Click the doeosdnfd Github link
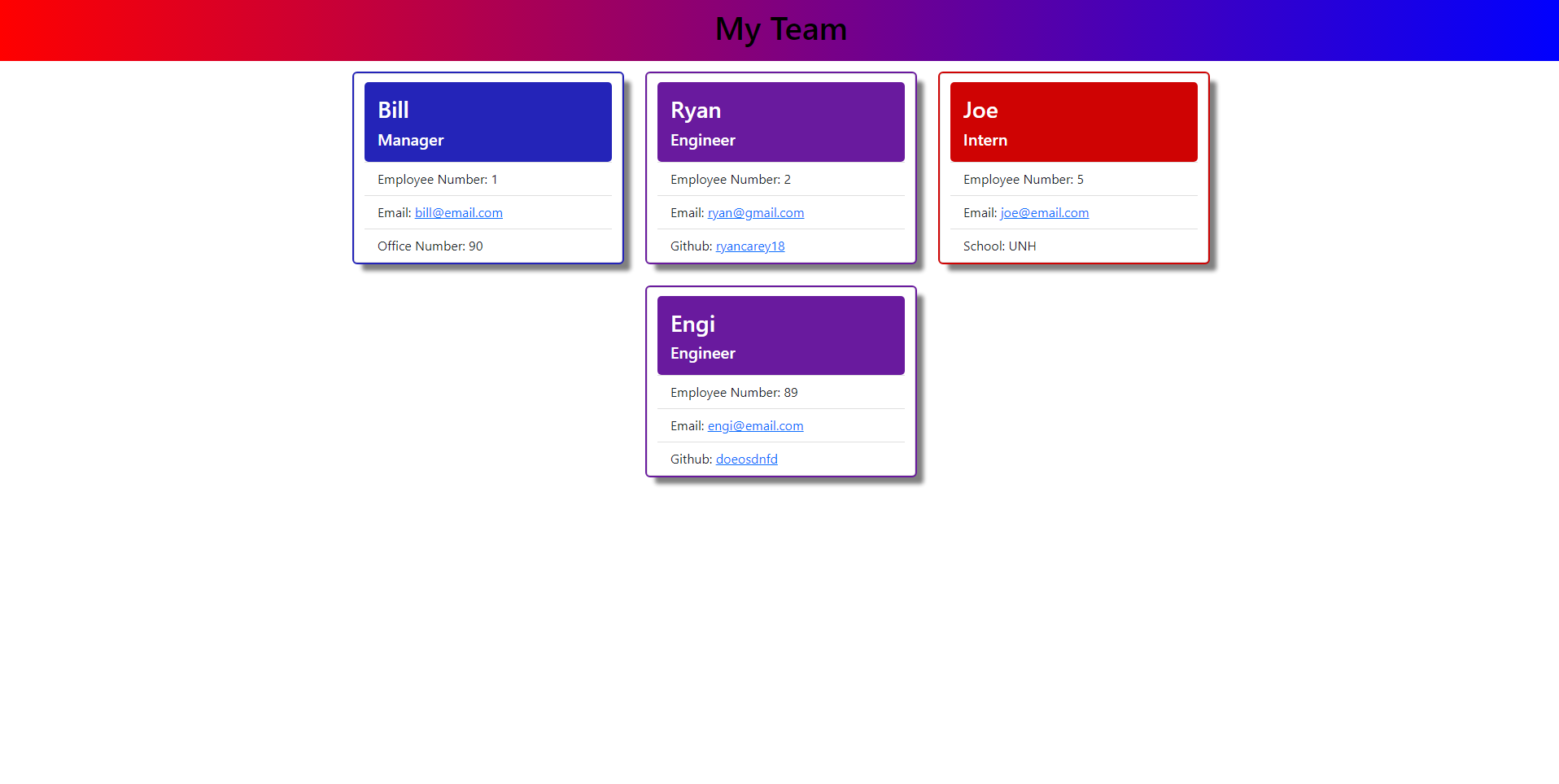 [746, 459]
